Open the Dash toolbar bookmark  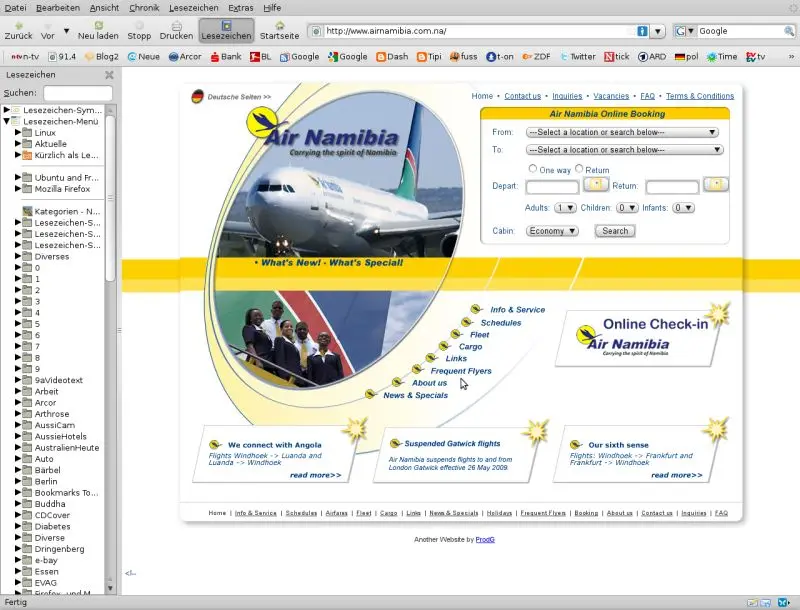pyautogui.click(x=392, y=57)
